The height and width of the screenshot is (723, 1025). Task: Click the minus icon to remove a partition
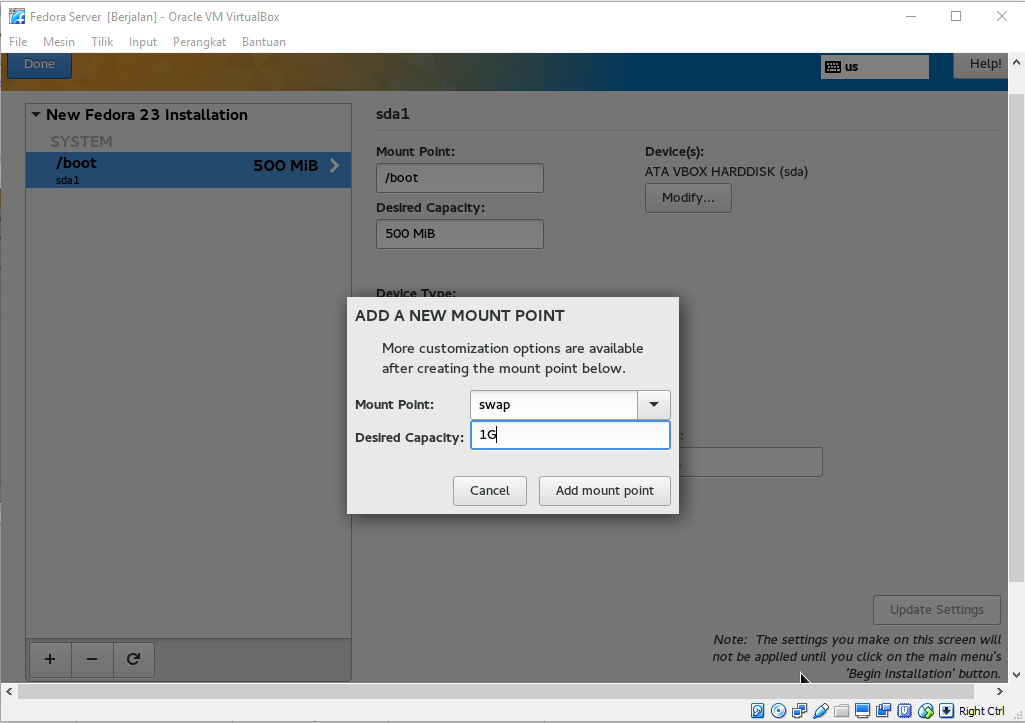[92, 659]
